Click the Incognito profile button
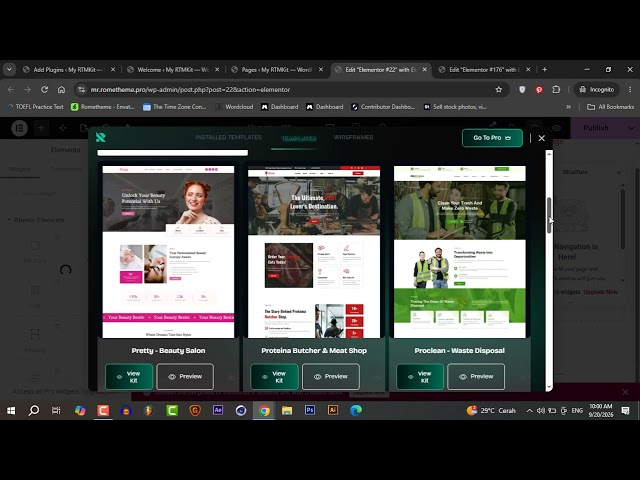Screen dimensions: 640x480 596,89
